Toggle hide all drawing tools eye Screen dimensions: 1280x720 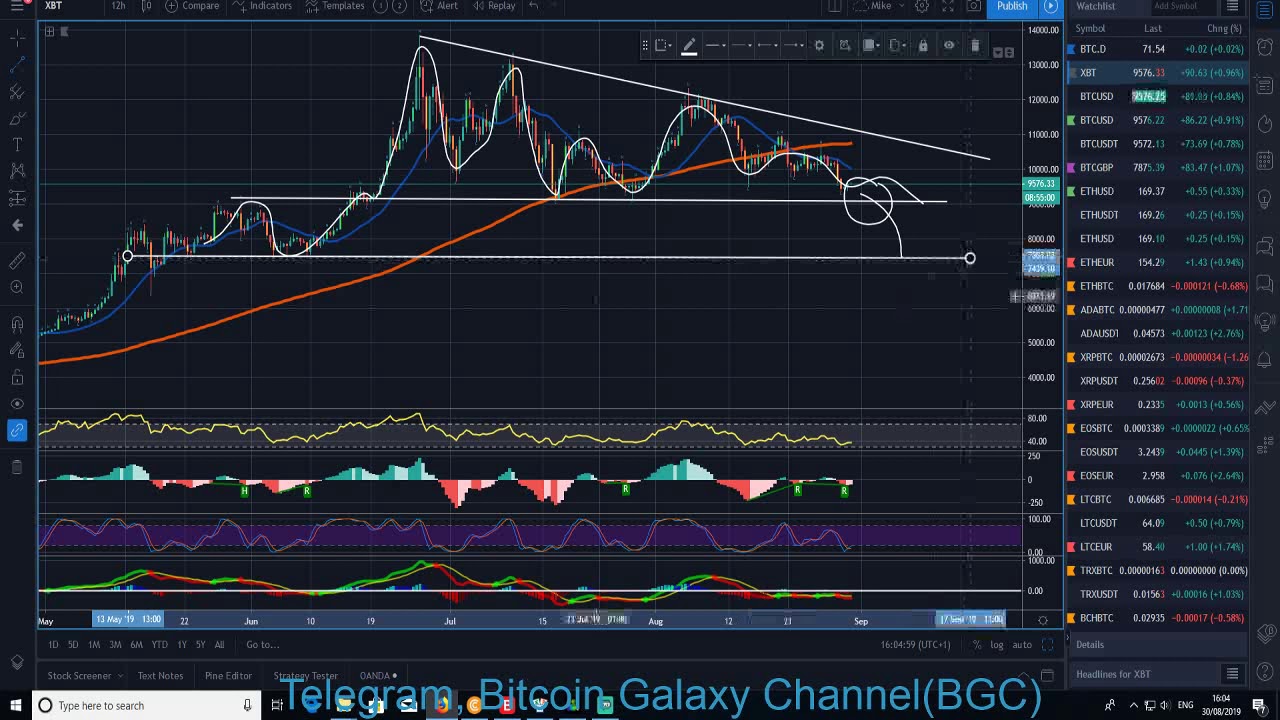point(17,404)
